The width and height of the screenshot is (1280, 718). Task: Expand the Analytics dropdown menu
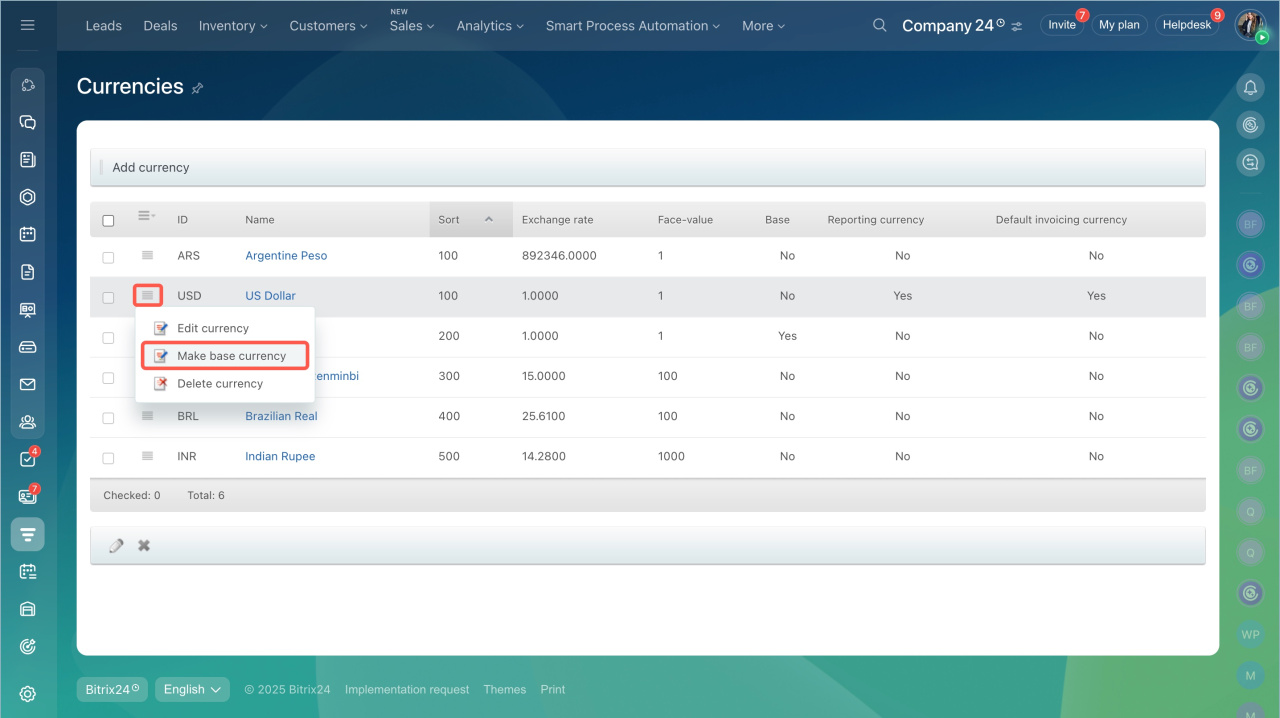490,26
